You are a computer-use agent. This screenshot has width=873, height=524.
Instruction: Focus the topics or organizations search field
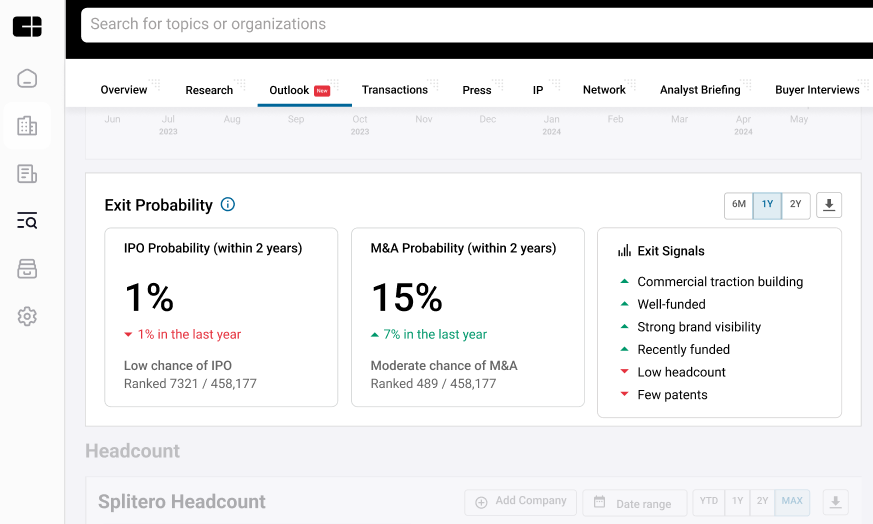470,24
